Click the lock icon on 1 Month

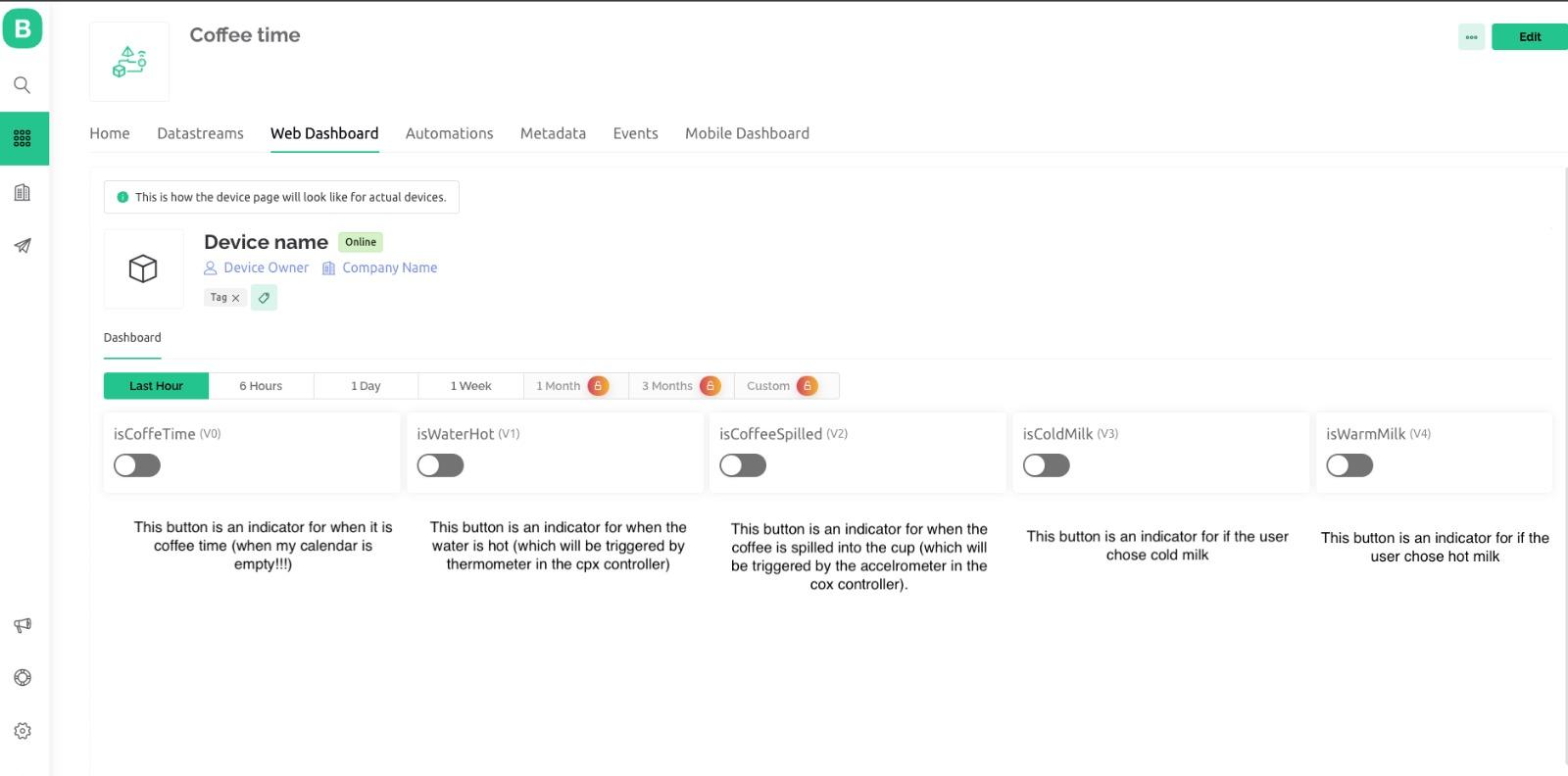[598, 386]
